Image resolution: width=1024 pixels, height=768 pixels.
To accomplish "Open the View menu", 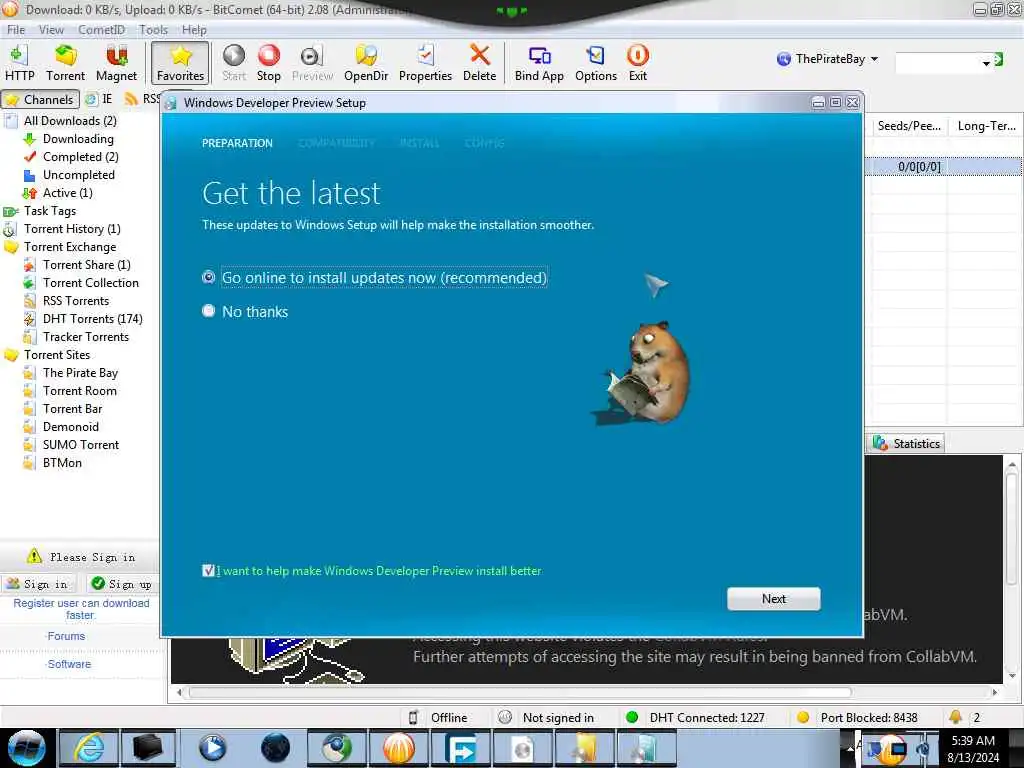I will click(x=51, y=29).
